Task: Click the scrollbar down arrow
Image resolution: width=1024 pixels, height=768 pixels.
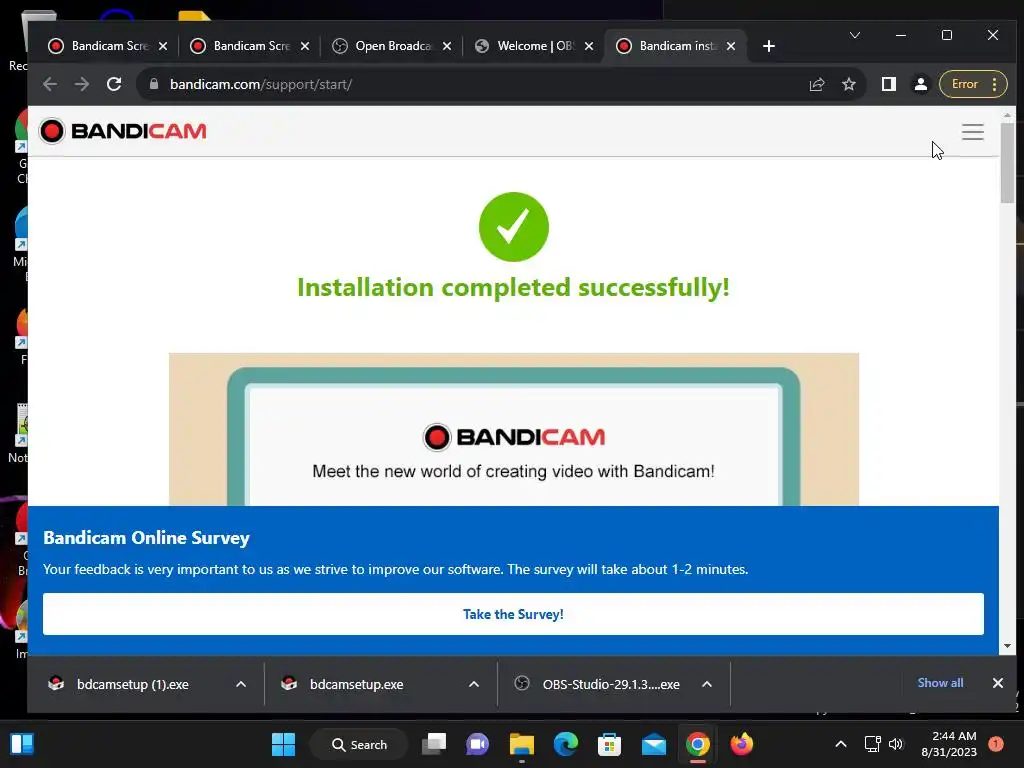Action: [1007, 646]
